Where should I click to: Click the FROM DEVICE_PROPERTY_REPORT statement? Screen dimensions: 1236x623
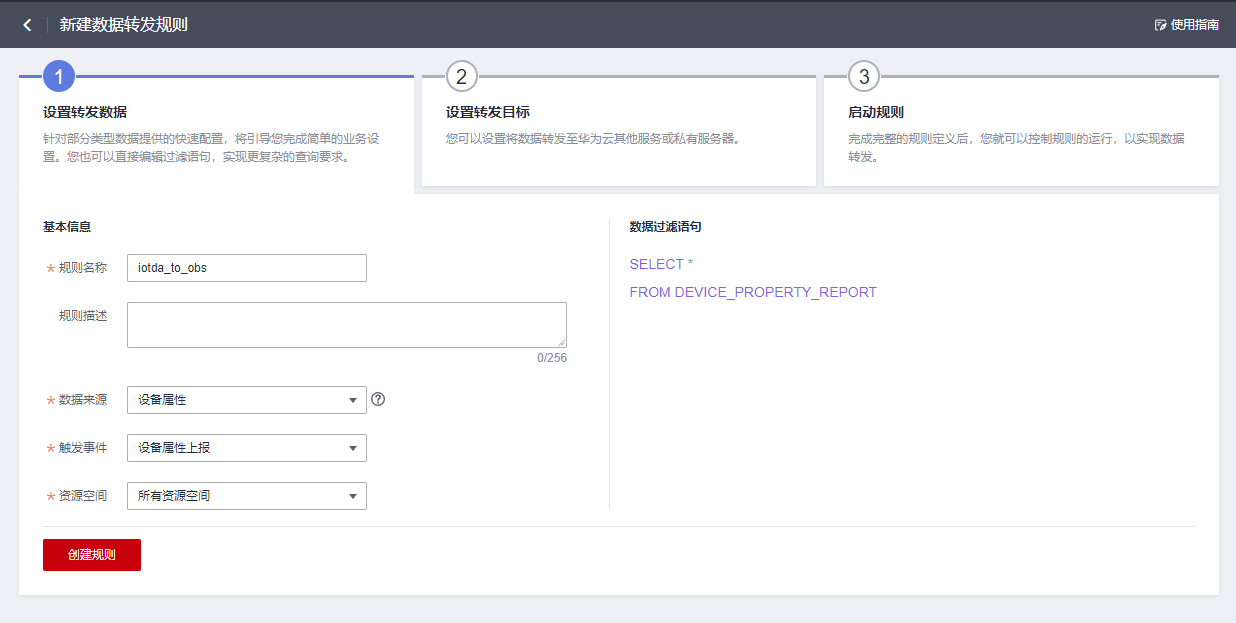tap(752, 292)
